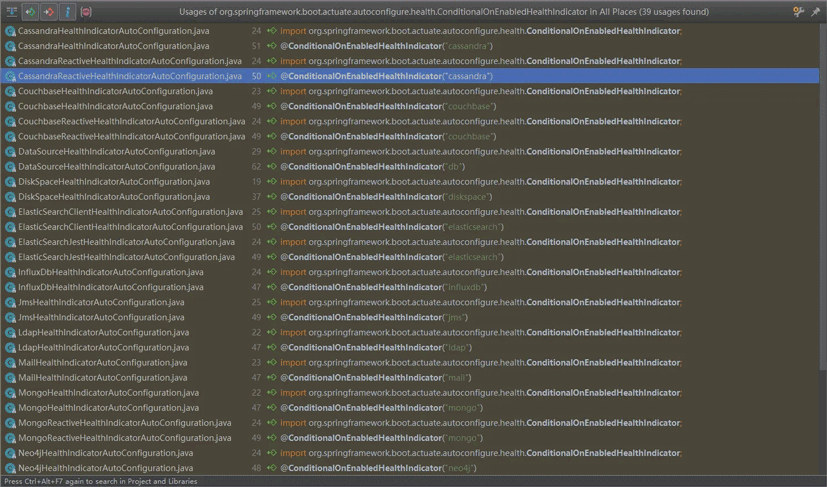Toggle group by file structure icon
The image size is (827, 487).
coord(12,11)
